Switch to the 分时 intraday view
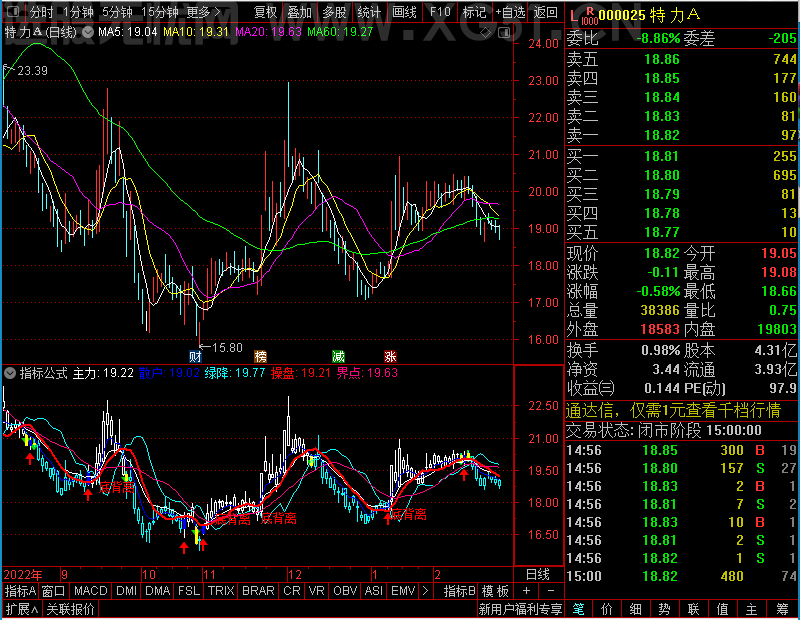 point(42,11)
